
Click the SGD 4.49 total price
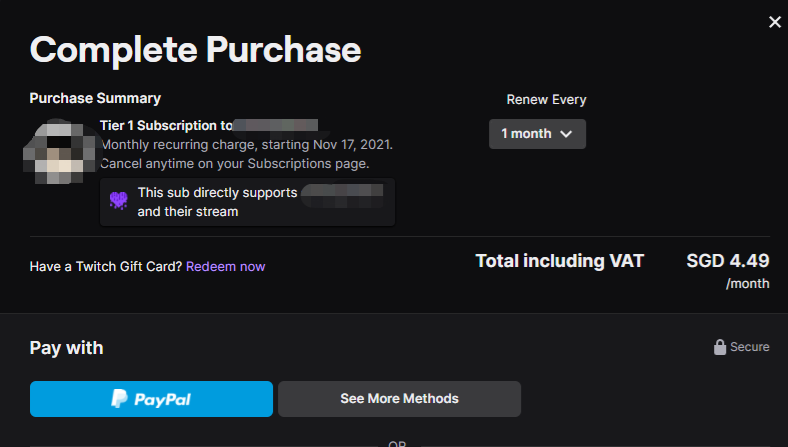tap(727, 261)
